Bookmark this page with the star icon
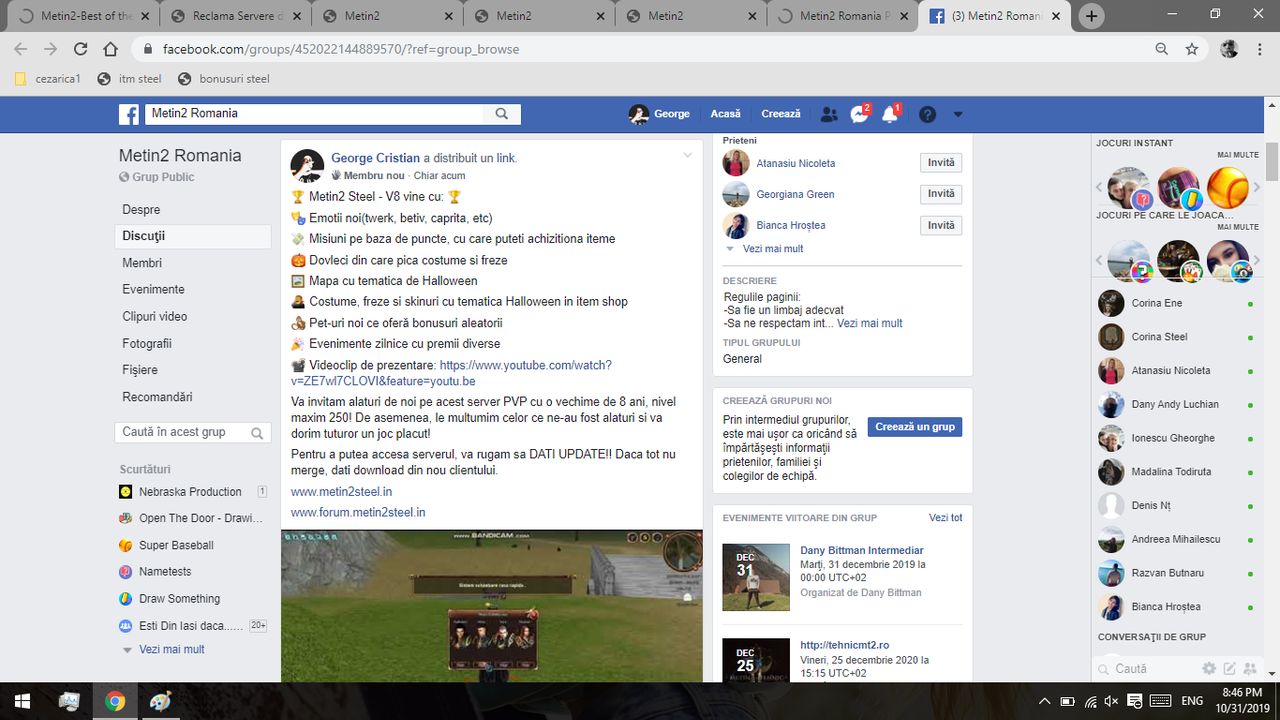1280x720 pixels. (x=1192, y=49)
